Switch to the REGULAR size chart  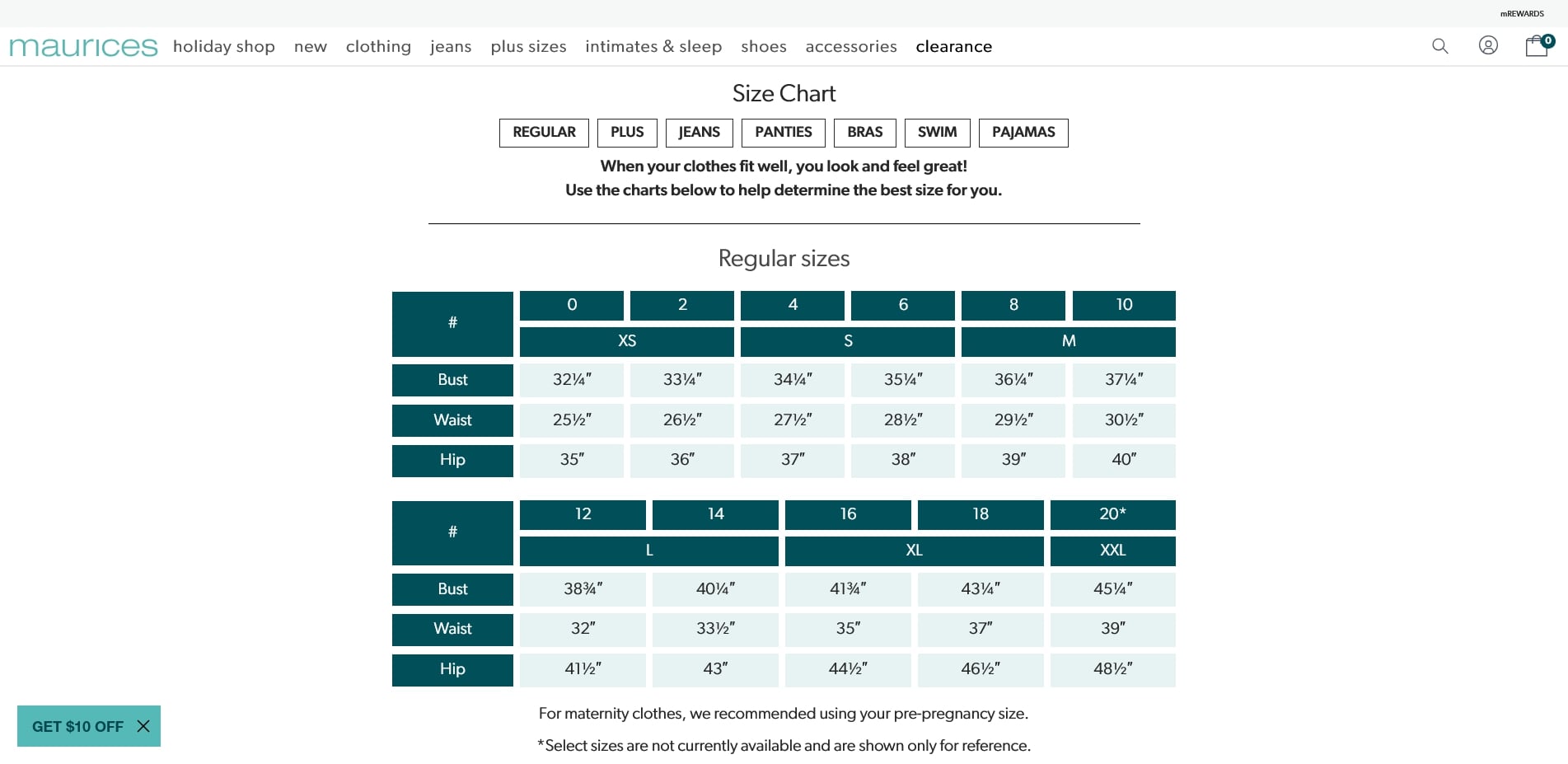pos(544,133)
